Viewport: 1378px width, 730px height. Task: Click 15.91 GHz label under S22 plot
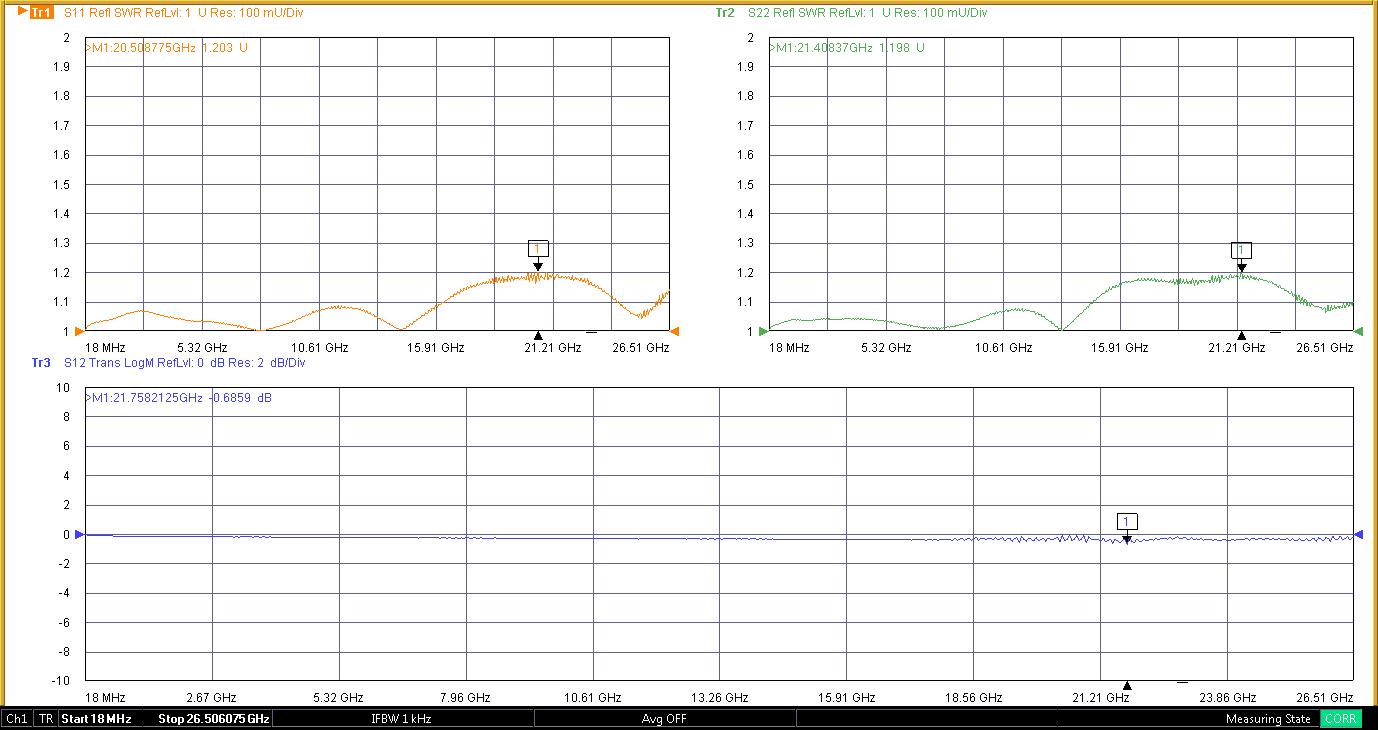[x=1121, y=348]
